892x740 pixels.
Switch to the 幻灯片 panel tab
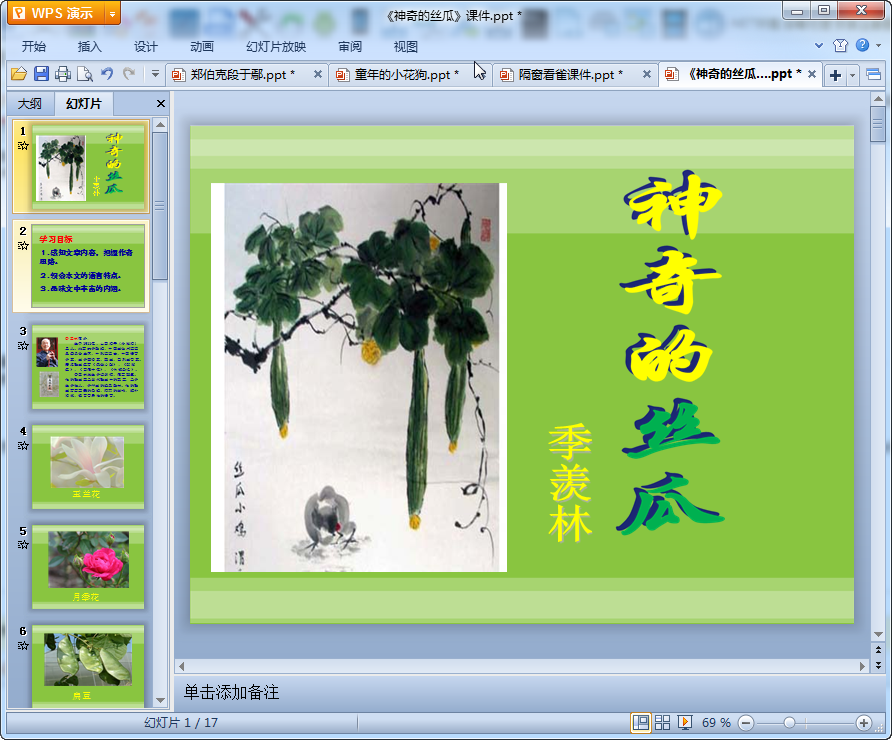tap(84, 104)
